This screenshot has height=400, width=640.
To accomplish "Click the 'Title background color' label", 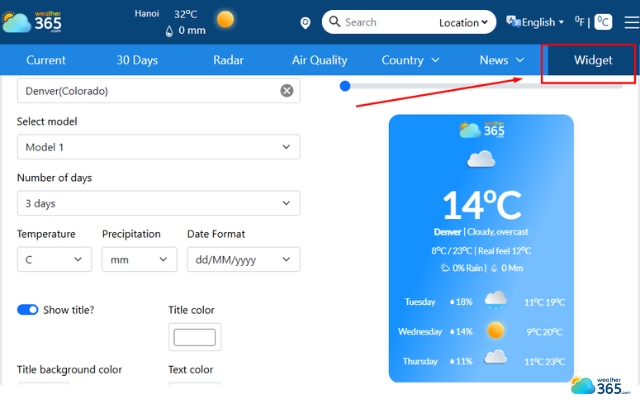I will click(69, 369).
